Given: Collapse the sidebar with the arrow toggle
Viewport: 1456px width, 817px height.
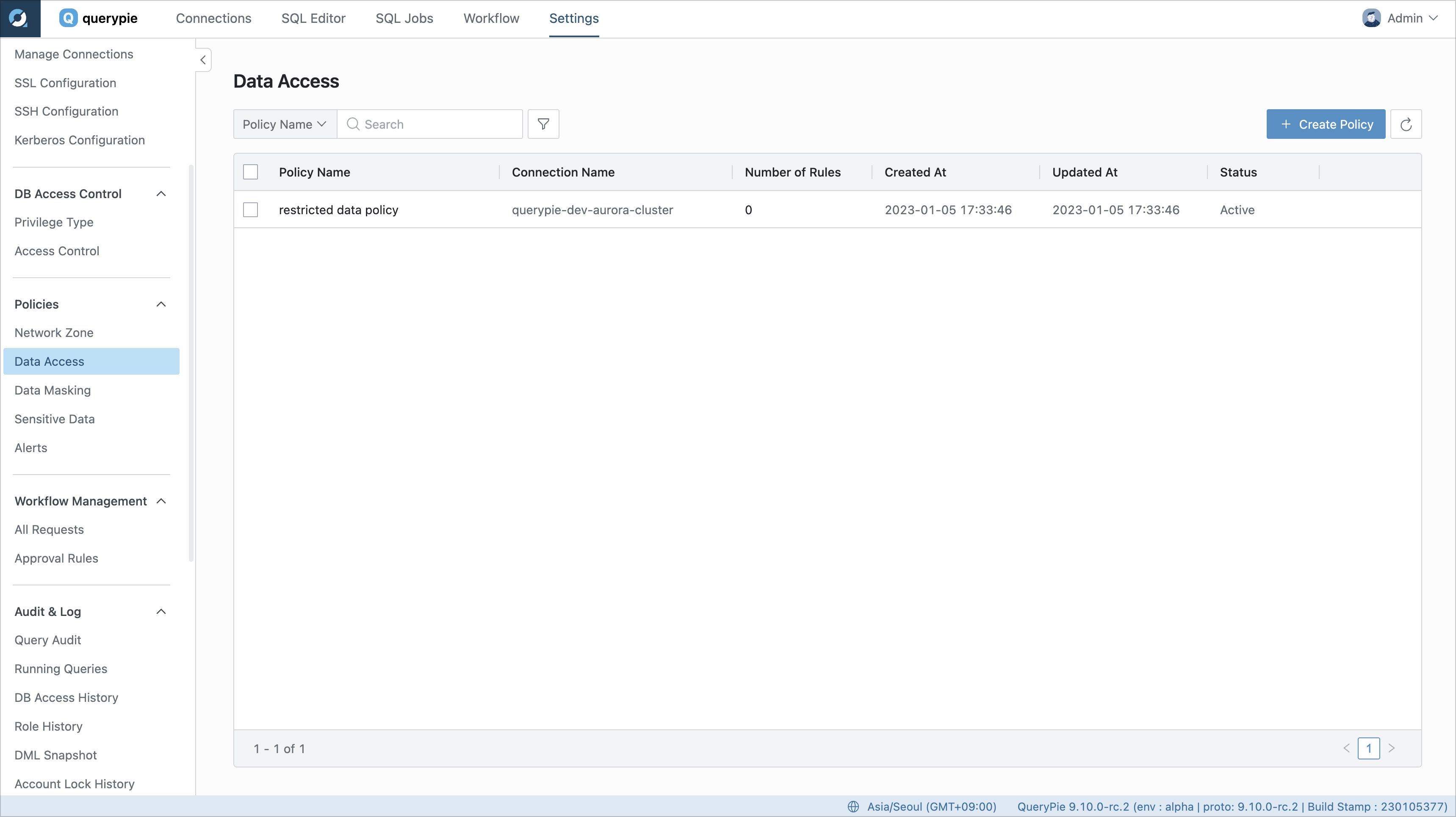Looking at the screenshot, I should [x=203, y=60].
